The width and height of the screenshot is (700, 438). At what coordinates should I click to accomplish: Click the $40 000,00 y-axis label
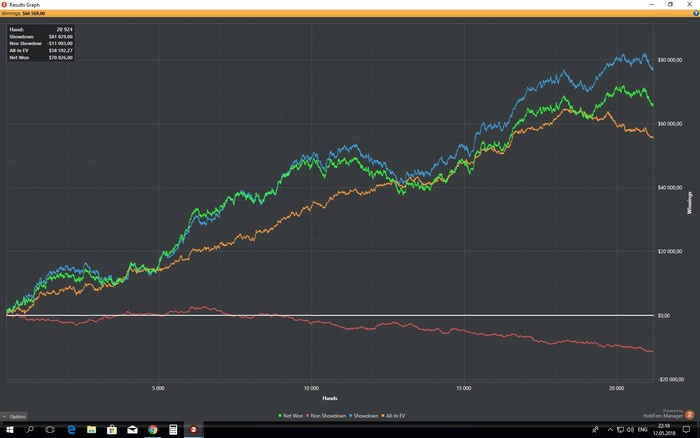coord(670,188)
